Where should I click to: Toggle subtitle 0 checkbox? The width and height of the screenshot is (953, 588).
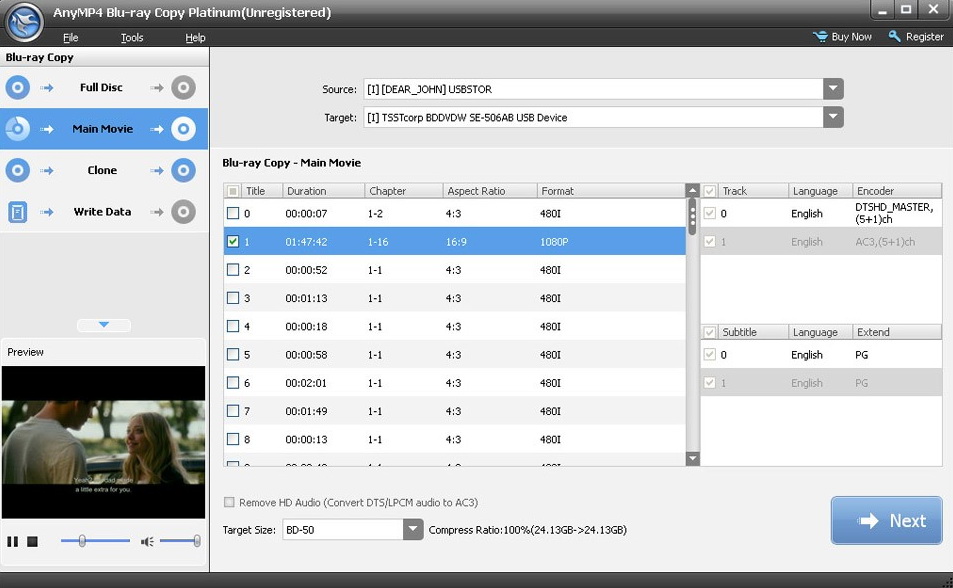(709, 355)
